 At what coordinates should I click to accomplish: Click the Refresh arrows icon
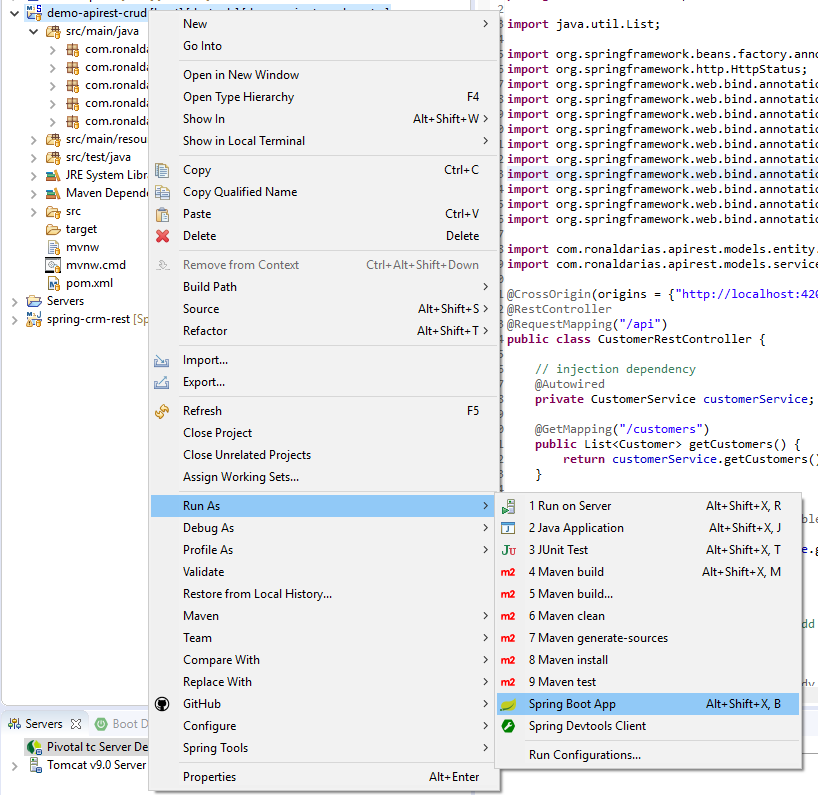click(162, 412)
